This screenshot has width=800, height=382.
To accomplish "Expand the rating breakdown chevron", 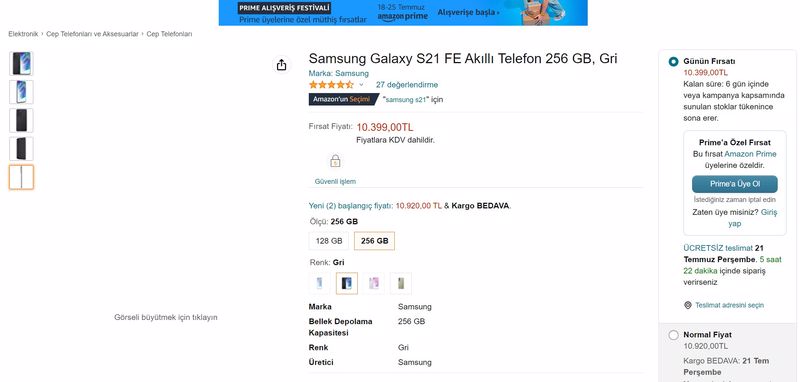I will tap(361, 85).
